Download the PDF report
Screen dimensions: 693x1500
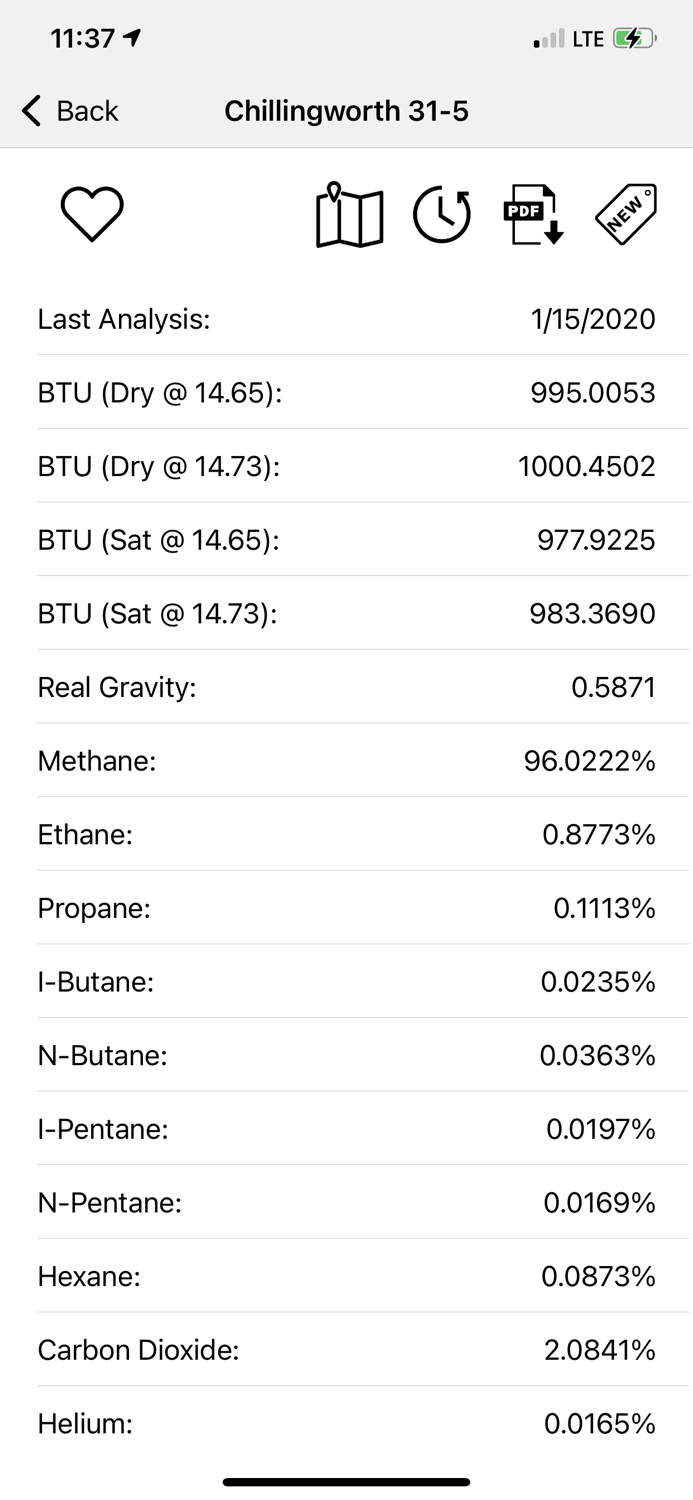[x=531, y=213]
